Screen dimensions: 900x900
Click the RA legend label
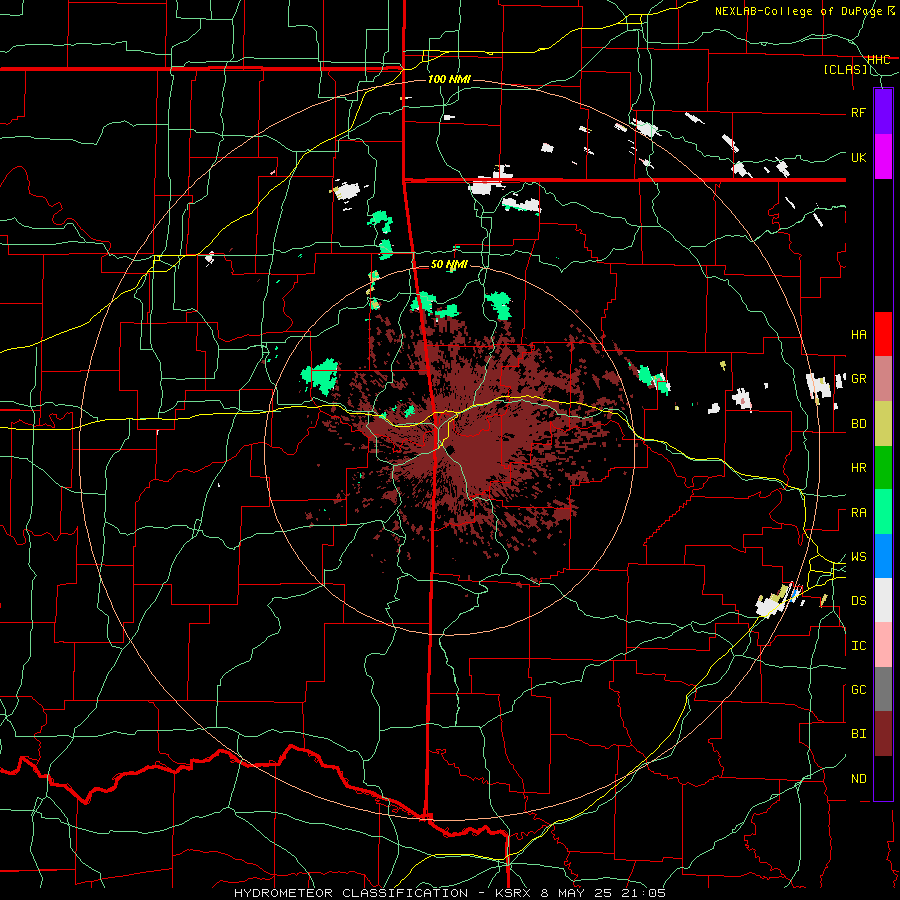click(858, 513)
